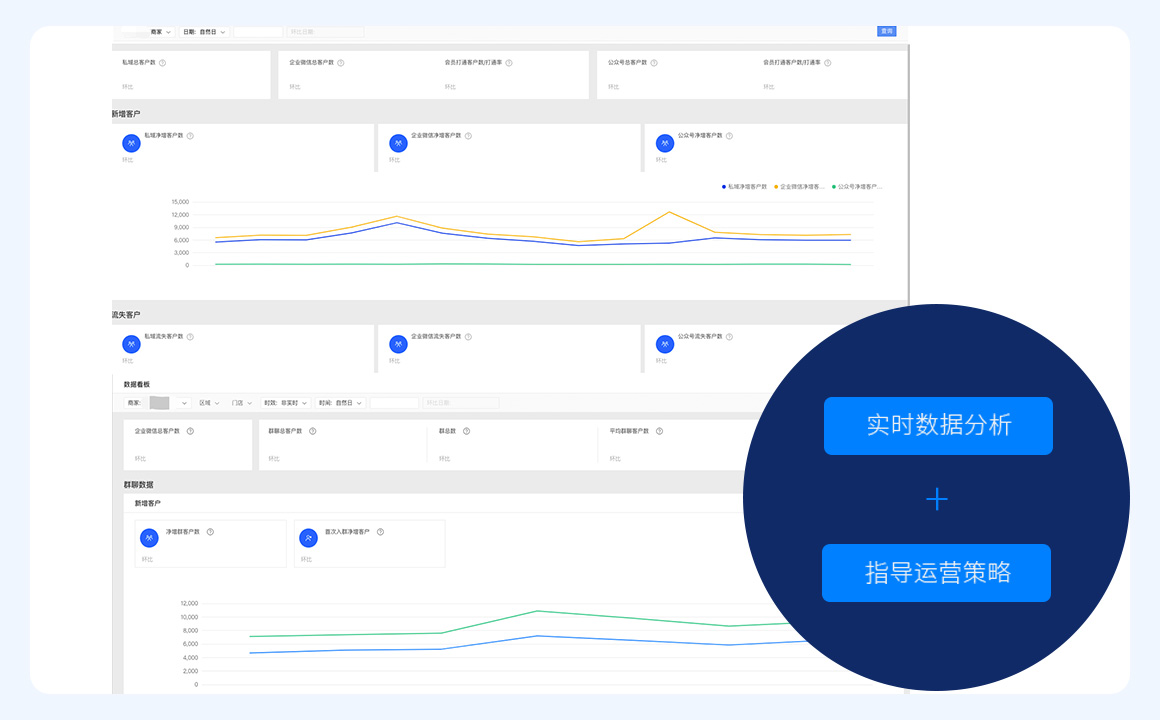Viewport: 1160px width, 720px height.
Task: Click the blue icon beside 私域净增客户数
Action: 130,144
